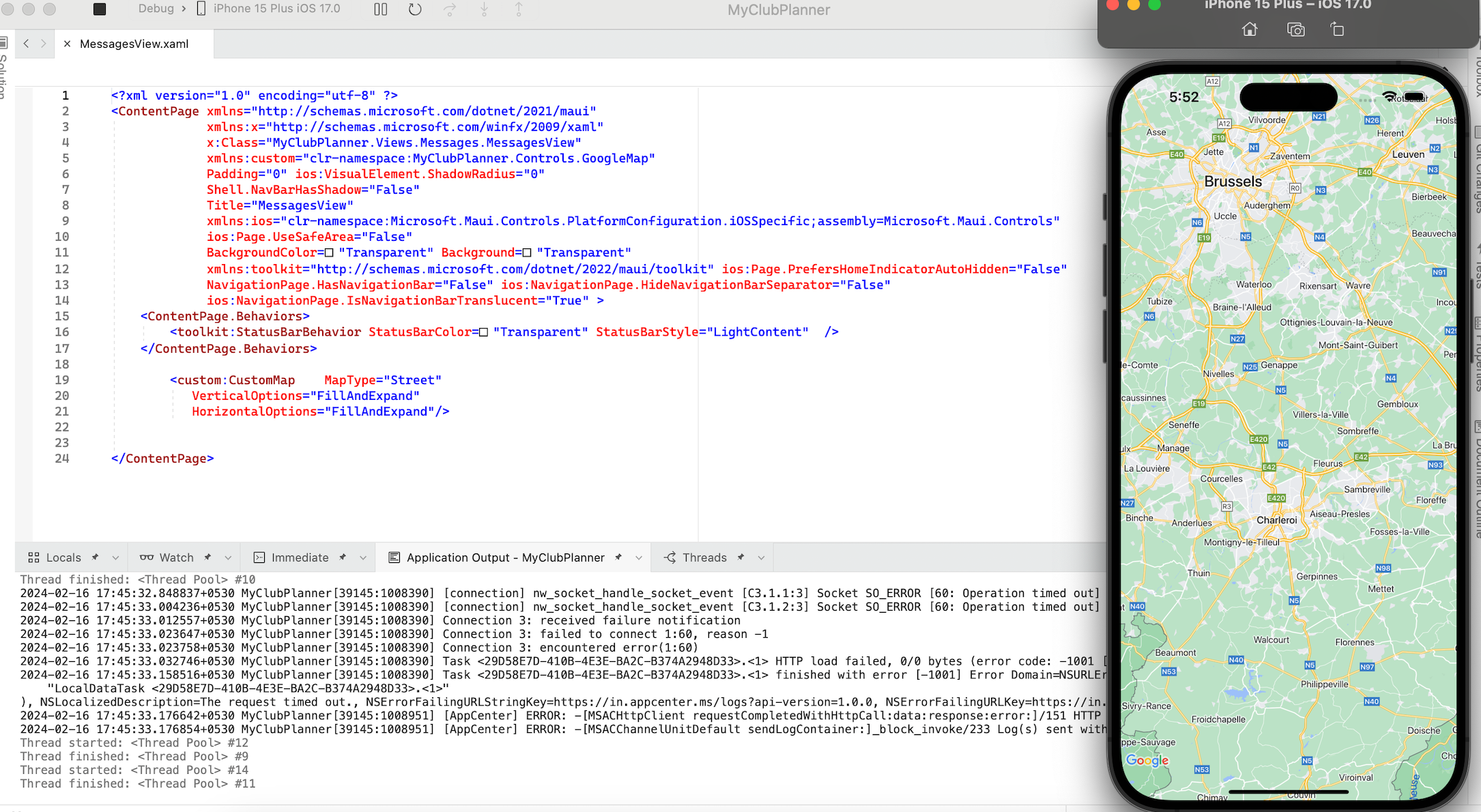This screenshot has width=1481, height=812.
Task: Pin the Watch panel
Action: pyautogui.click(x=209, y=557)
